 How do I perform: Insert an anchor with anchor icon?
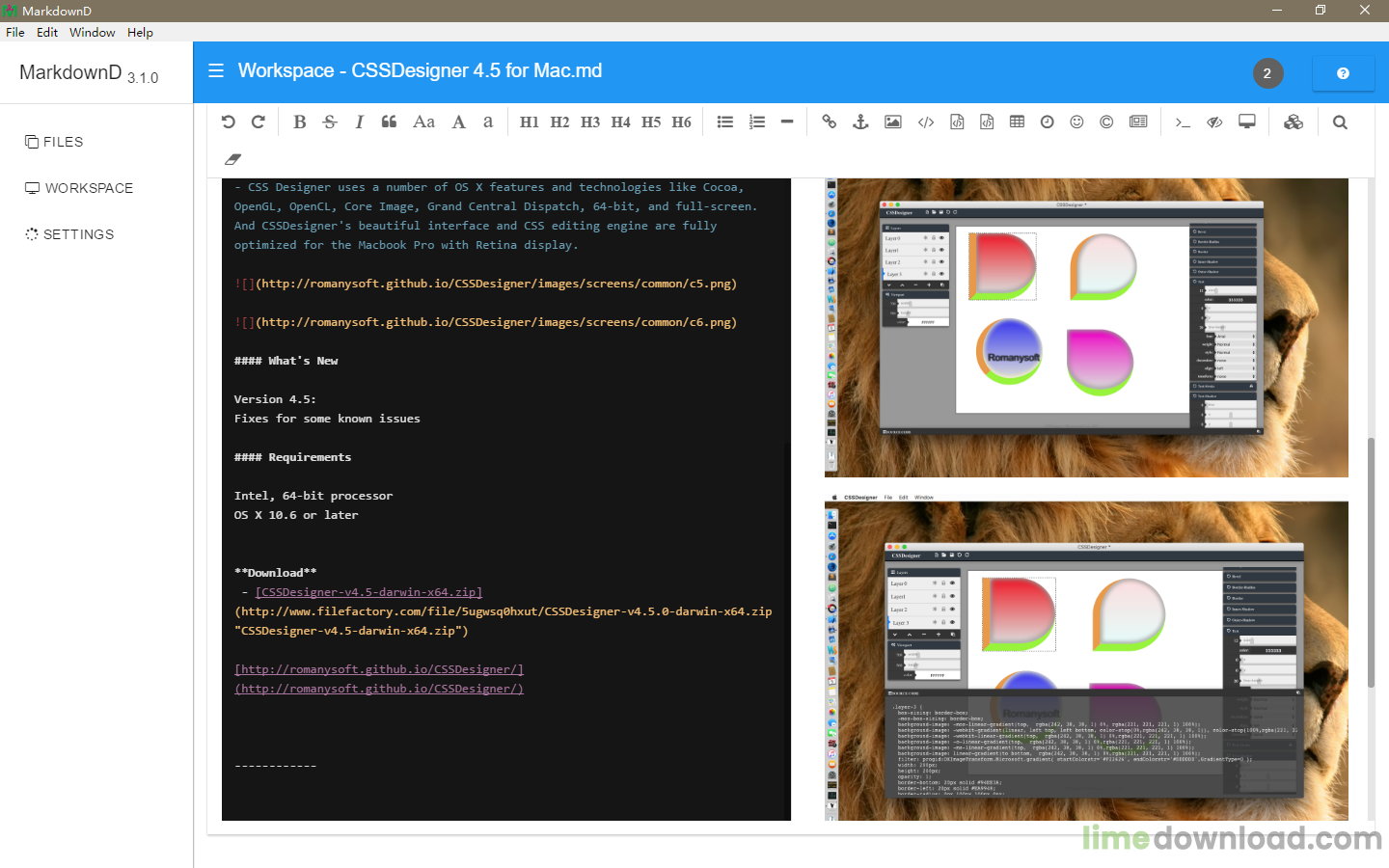point(860,122)
